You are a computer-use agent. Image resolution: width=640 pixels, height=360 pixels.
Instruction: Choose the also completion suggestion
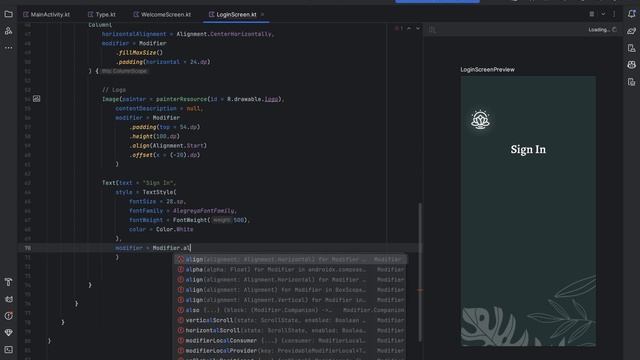[x=290, y=310]
